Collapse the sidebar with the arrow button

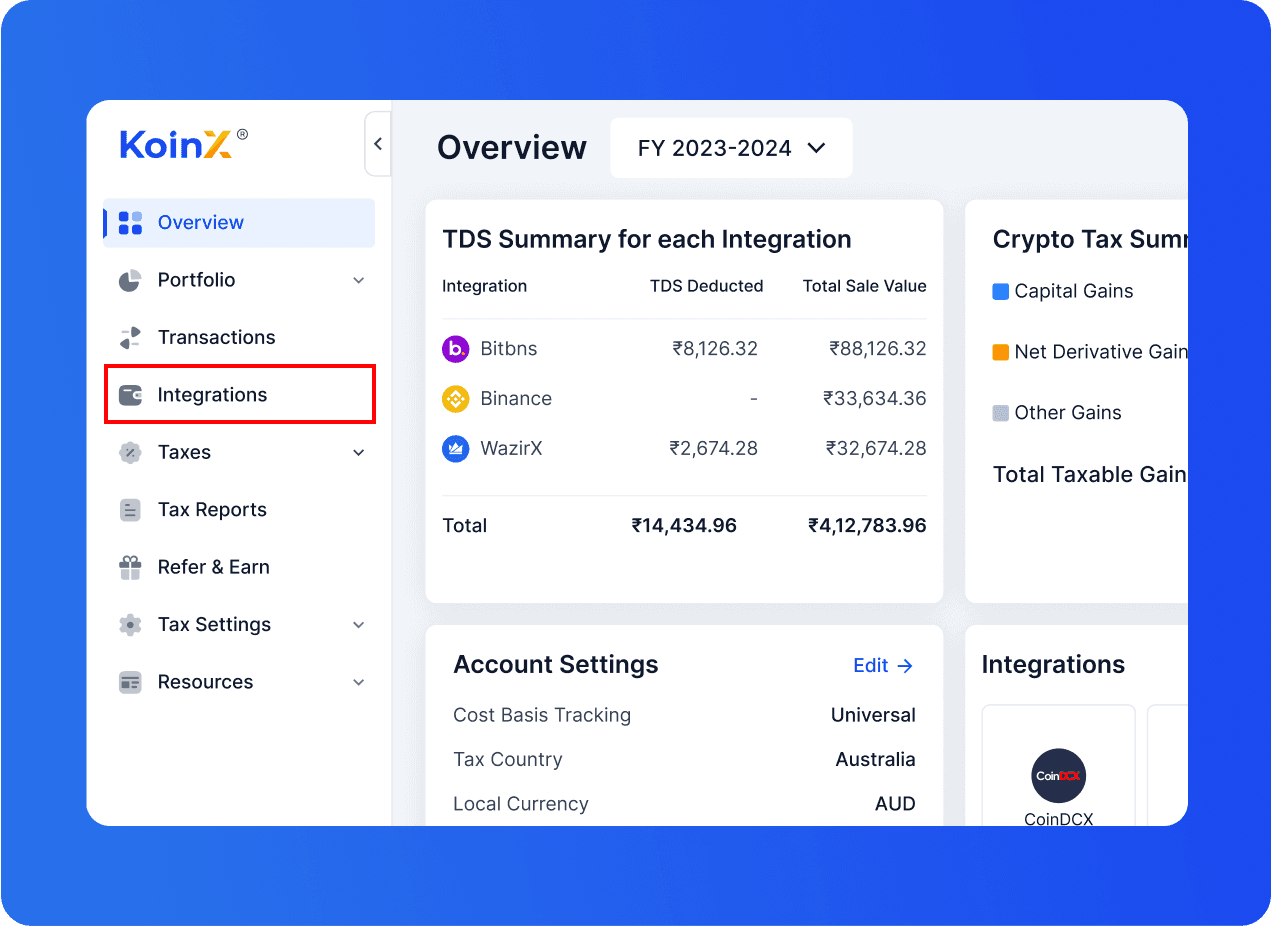tap(378, 144)
